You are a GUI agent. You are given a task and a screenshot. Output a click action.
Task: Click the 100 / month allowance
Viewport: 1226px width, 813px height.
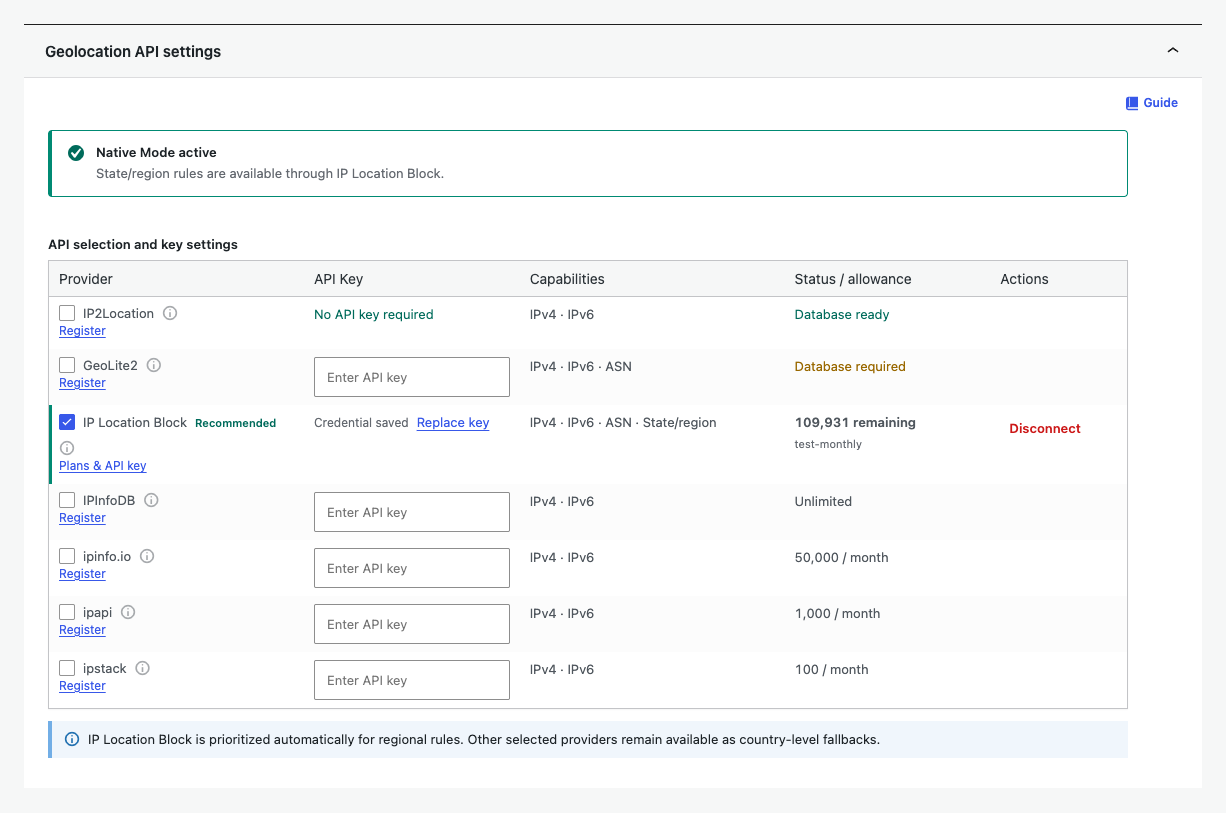832,669
